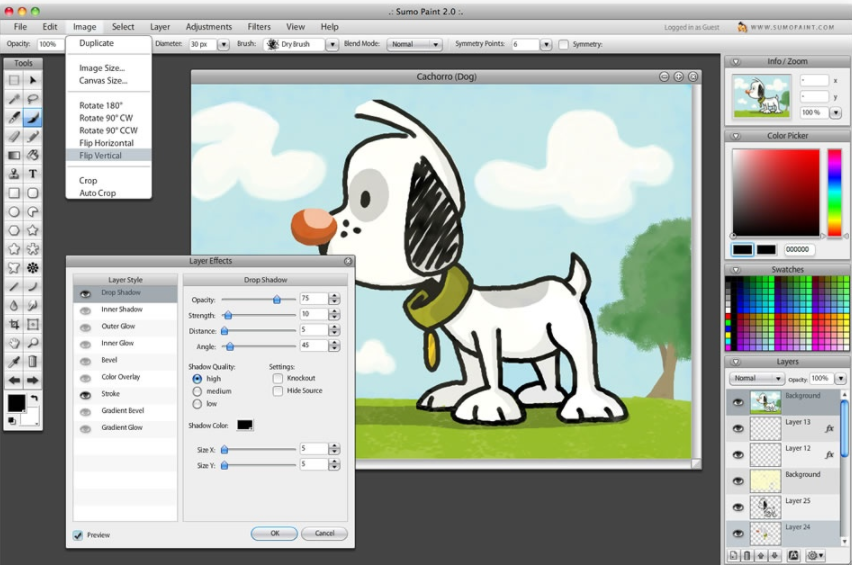
Task: Select medium shadow quality
Action: pyautogui.click(x=197, y=391)
